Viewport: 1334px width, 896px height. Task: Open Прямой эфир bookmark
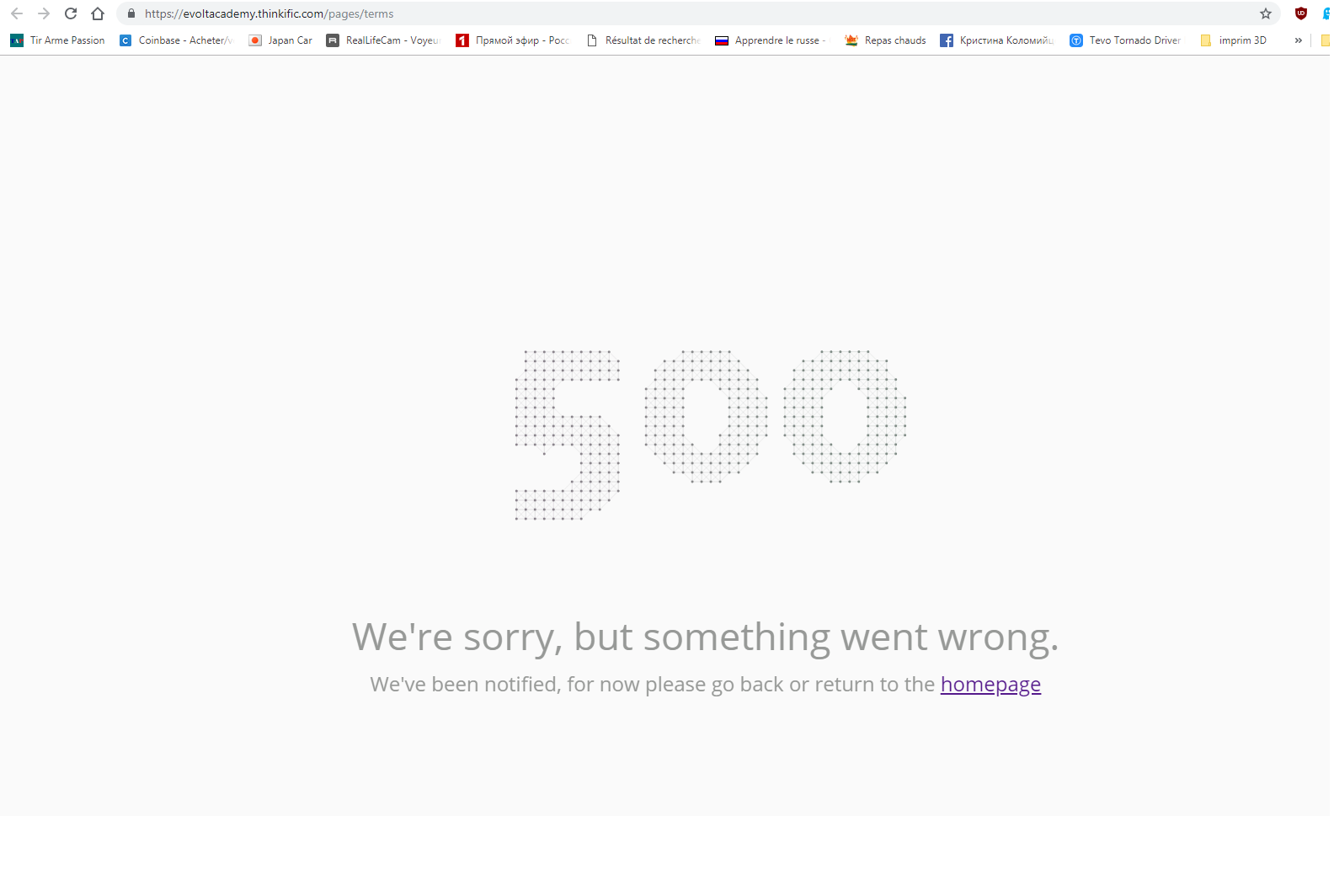point(513,40)
